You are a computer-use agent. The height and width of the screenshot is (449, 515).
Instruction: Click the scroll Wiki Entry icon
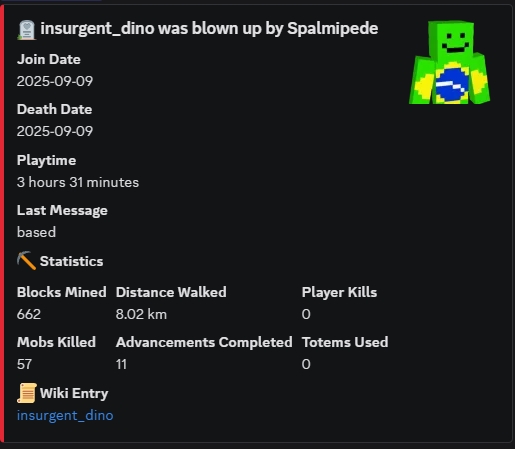pyautogui.click(x=27, y=393)
